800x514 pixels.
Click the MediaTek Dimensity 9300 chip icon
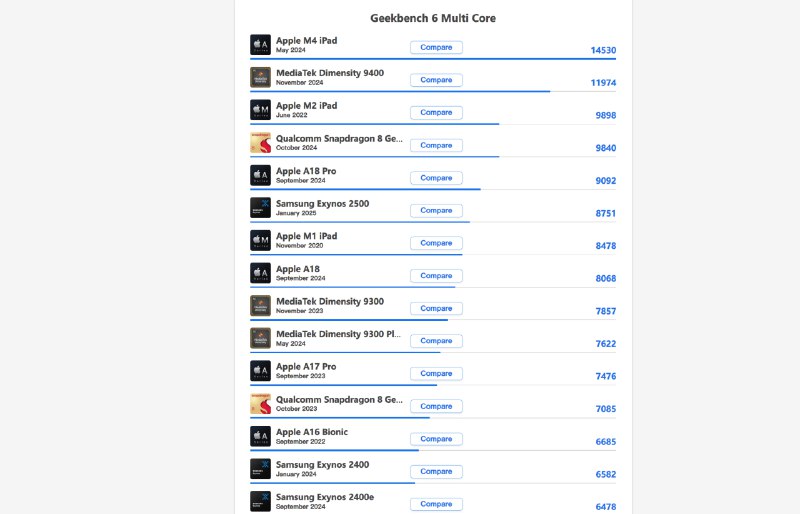(x=260, y=306)
